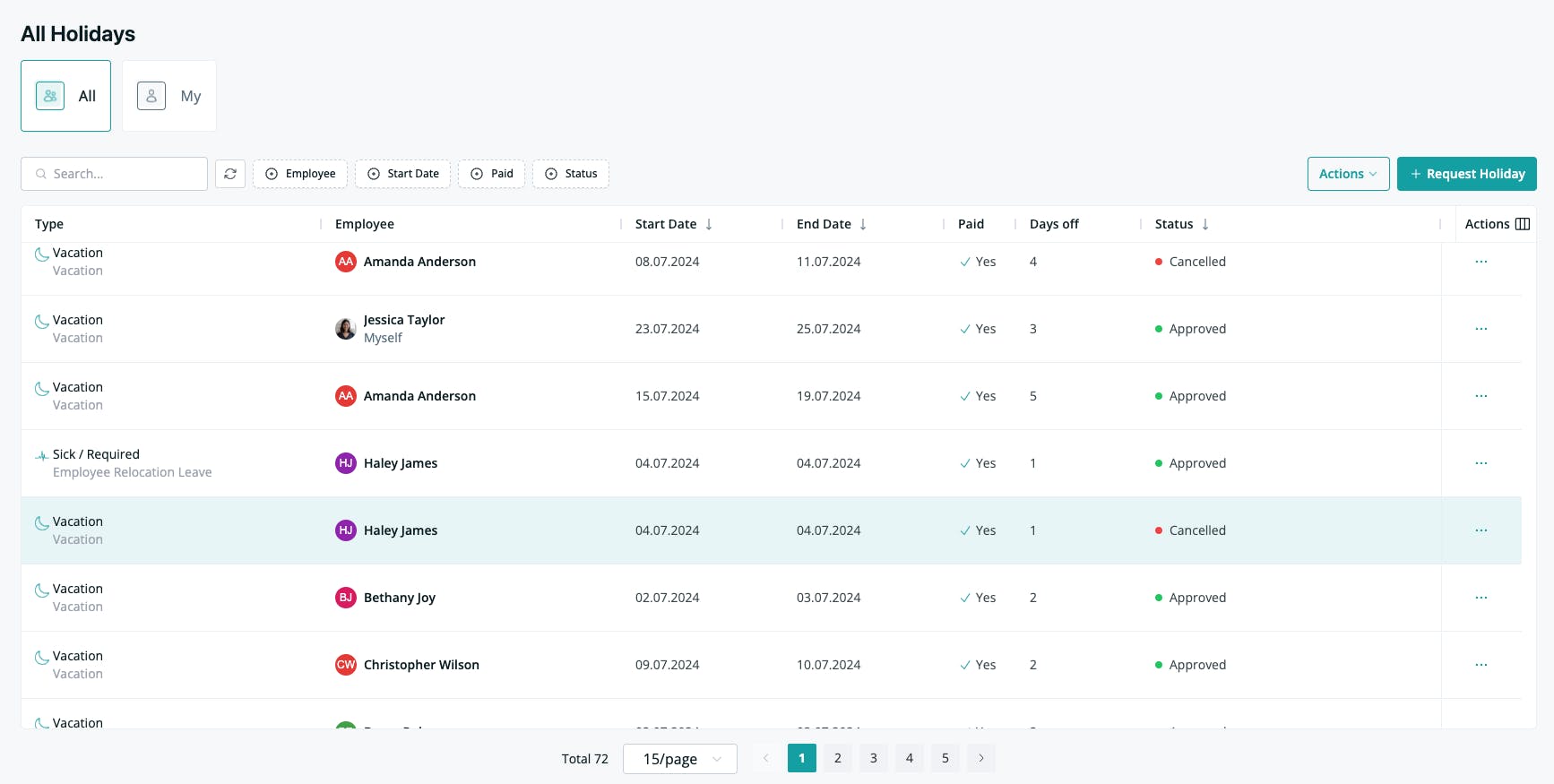Add the Paid filter

coord(492,174)
